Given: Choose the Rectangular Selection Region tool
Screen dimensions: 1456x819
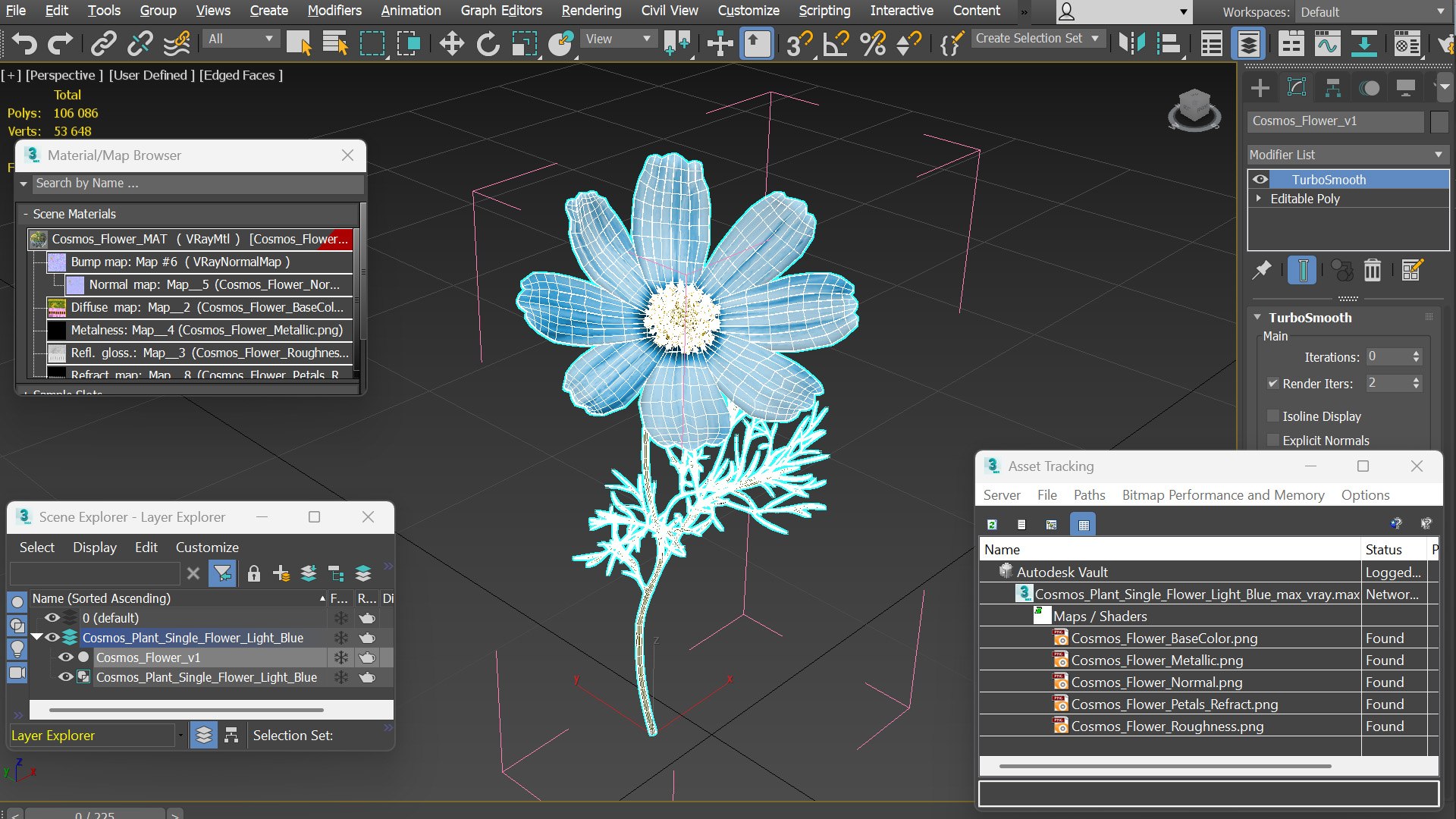Looking at the screenshot, I should coord(372,43).
